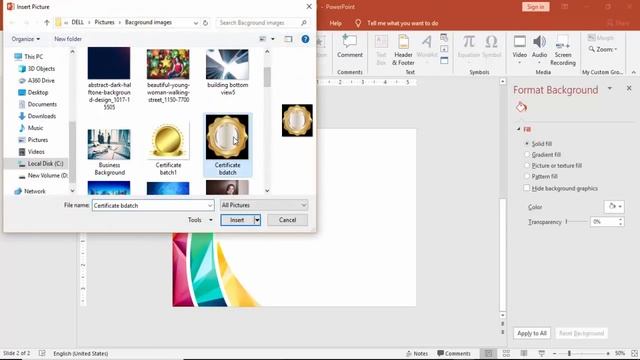Open the Symbol tool

click(491, 46)
